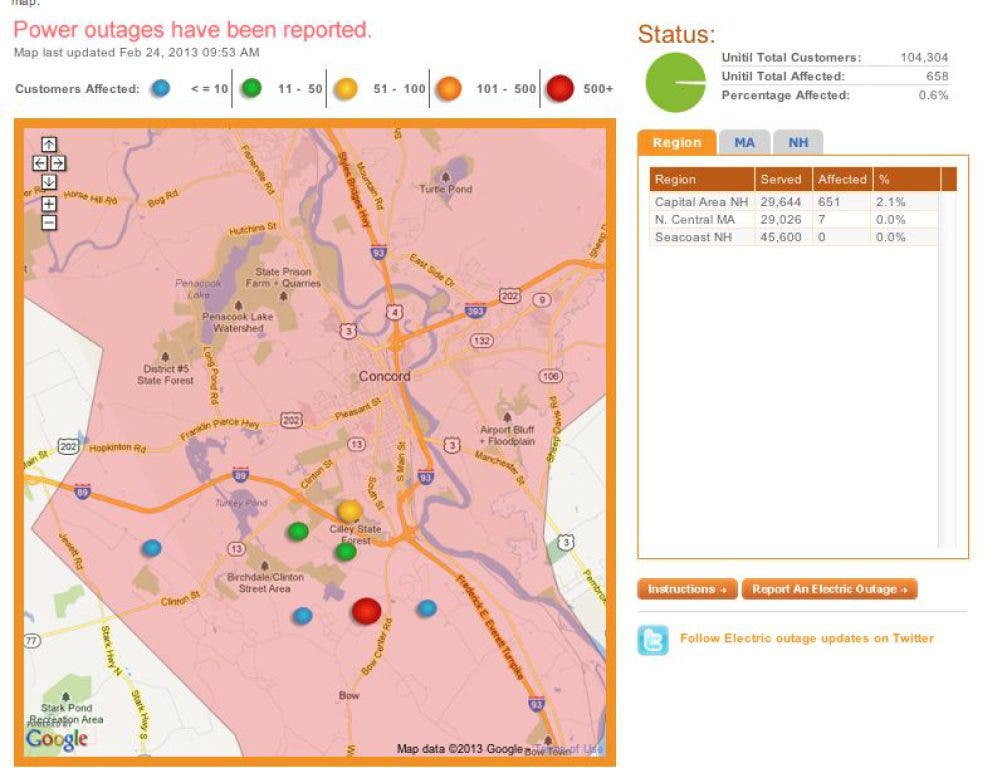Click the Twitter bird icon
Viewport: 1007px width, 768px height.
coord(653,640)
